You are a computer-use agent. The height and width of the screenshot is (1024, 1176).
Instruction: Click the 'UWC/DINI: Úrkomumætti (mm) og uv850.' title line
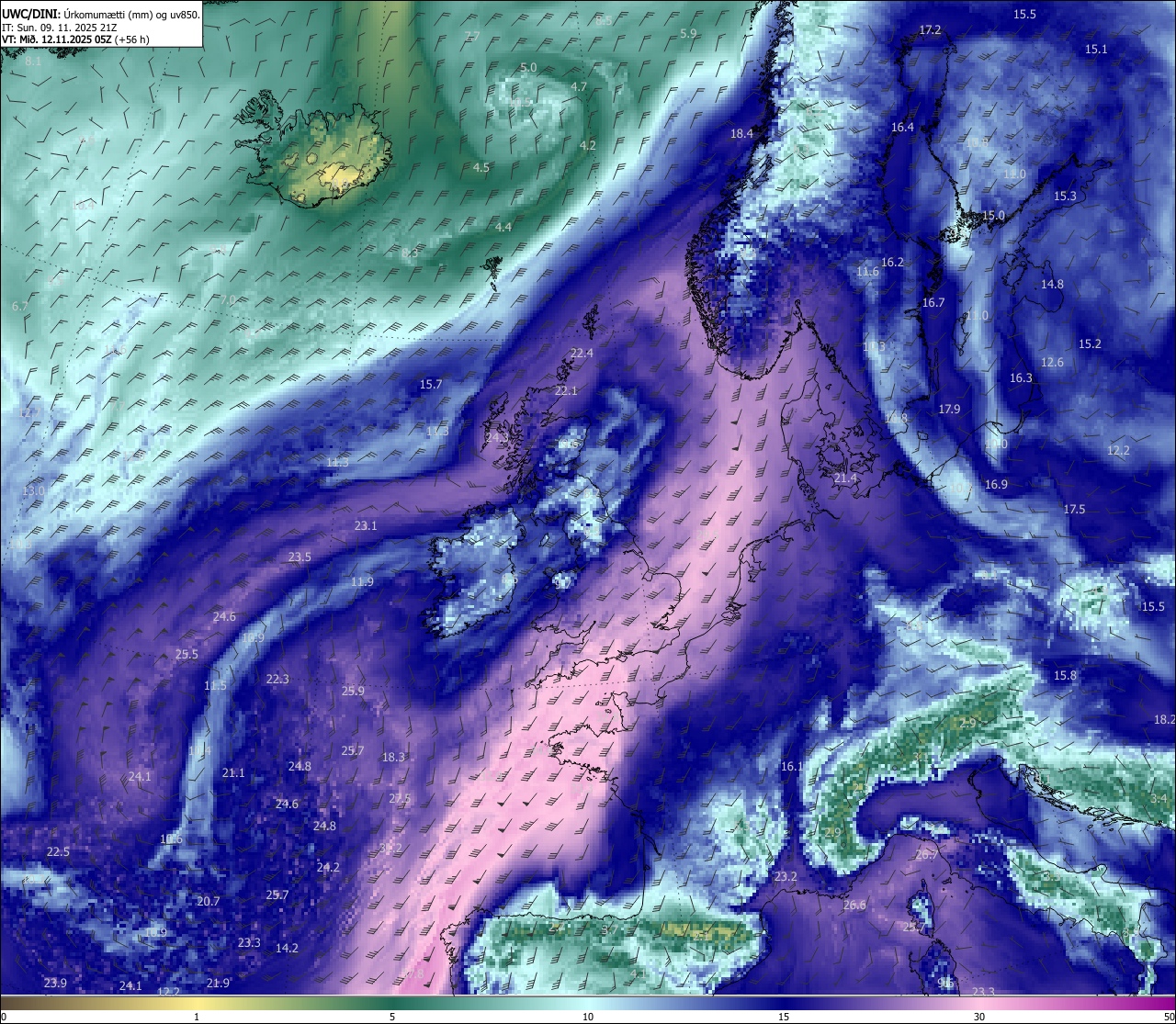point(100,14)
